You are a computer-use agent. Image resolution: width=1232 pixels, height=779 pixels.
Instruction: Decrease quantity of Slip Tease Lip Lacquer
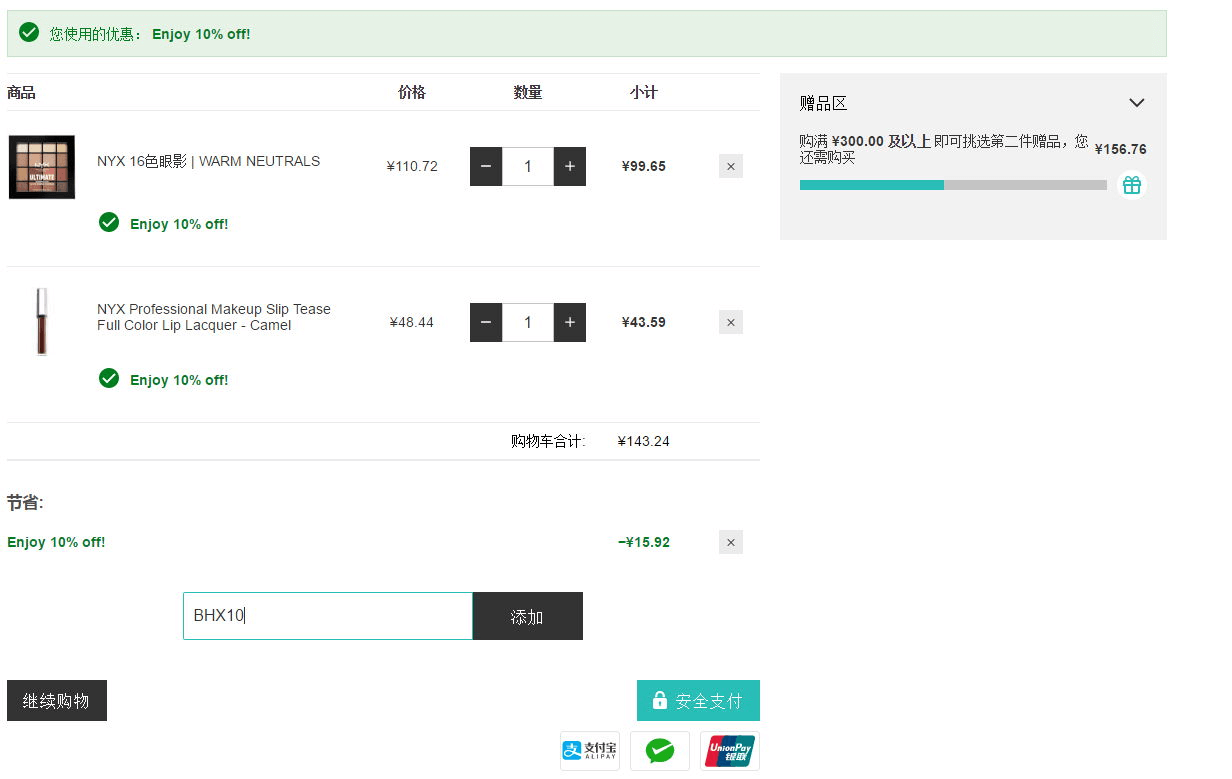486,322
